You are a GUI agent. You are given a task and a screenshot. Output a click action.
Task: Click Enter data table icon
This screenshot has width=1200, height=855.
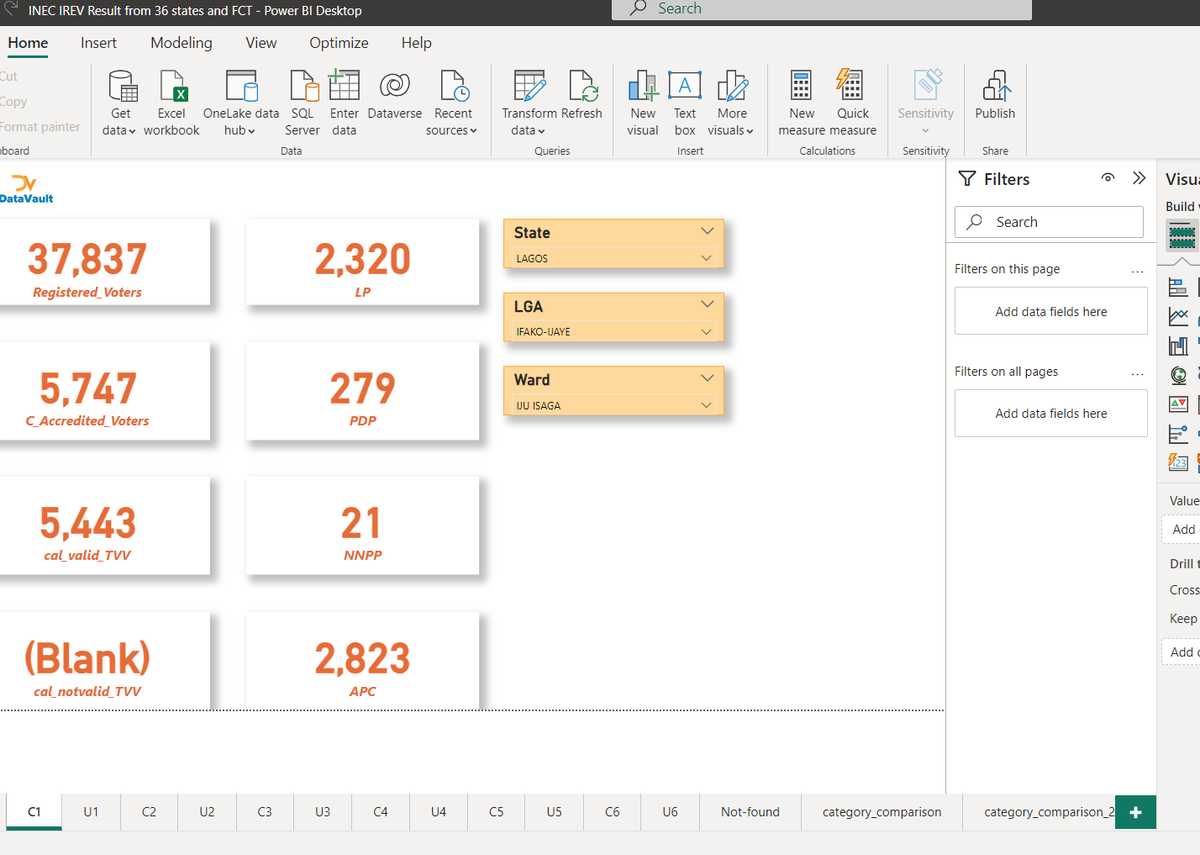click(344, 86)
